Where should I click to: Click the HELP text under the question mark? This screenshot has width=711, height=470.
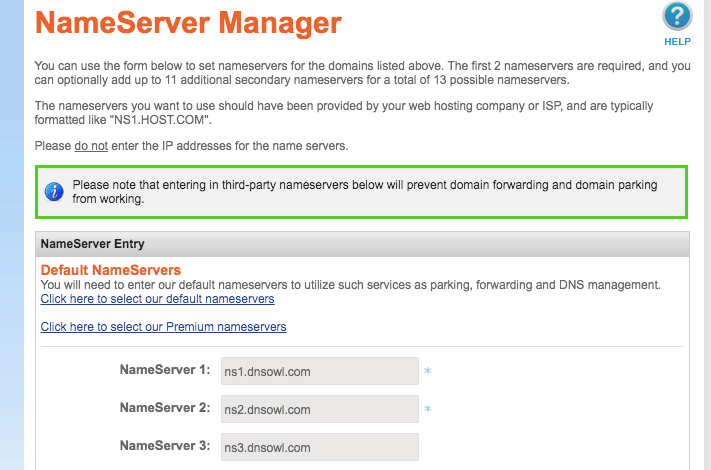[677, 42]
